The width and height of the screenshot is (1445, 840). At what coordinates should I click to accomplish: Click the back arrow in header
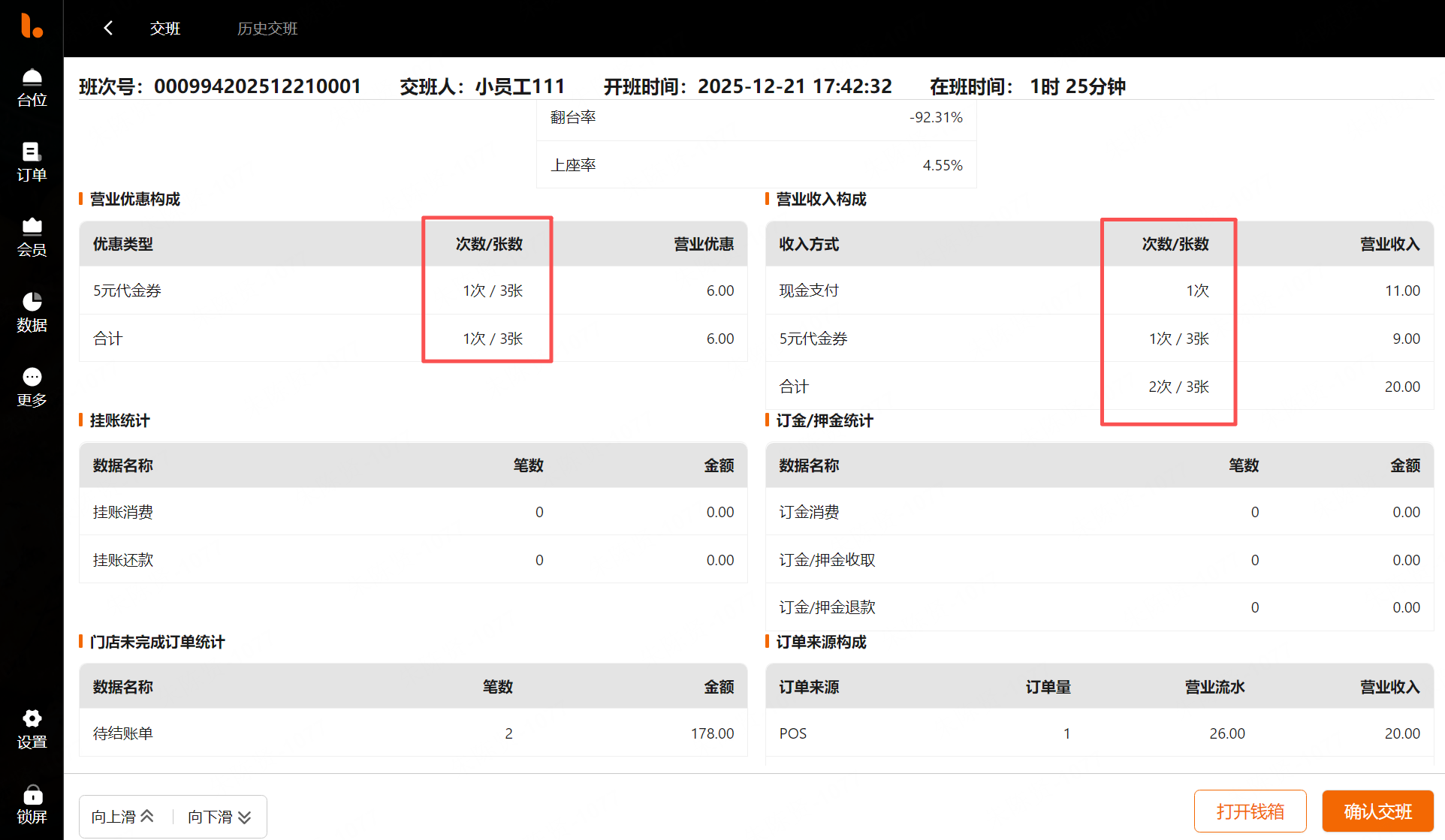coord(108,29)
